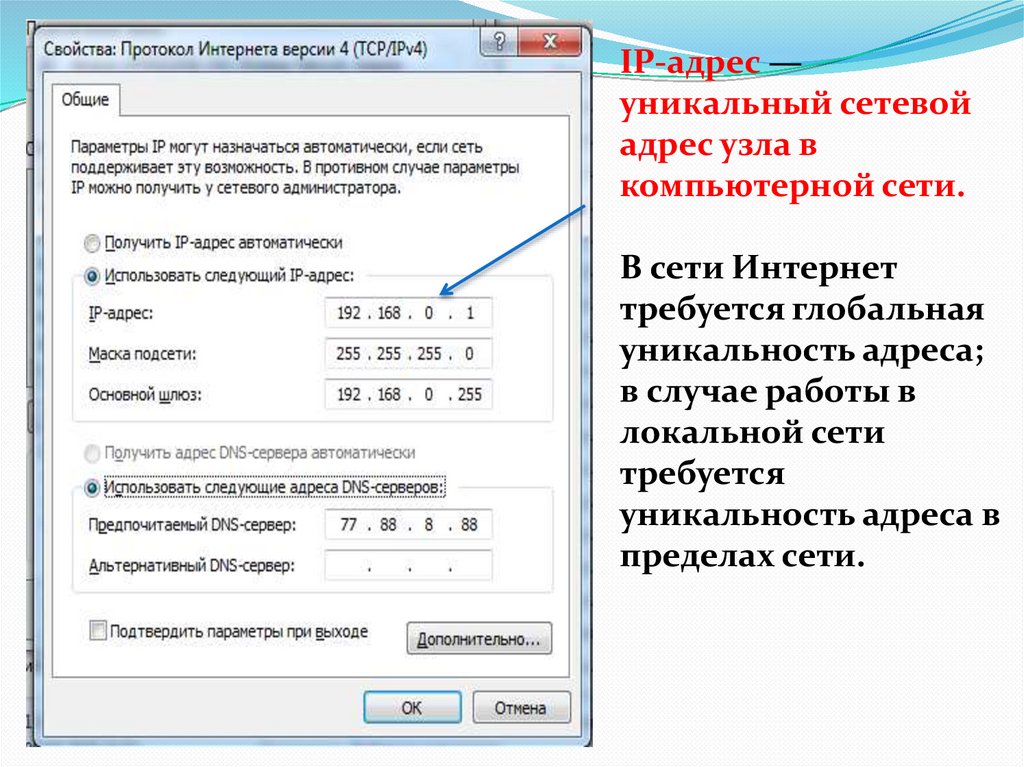This screenshot has height=767, width=1024.
Task: Confirm settings with the OK button
Action: click(412, 707)
